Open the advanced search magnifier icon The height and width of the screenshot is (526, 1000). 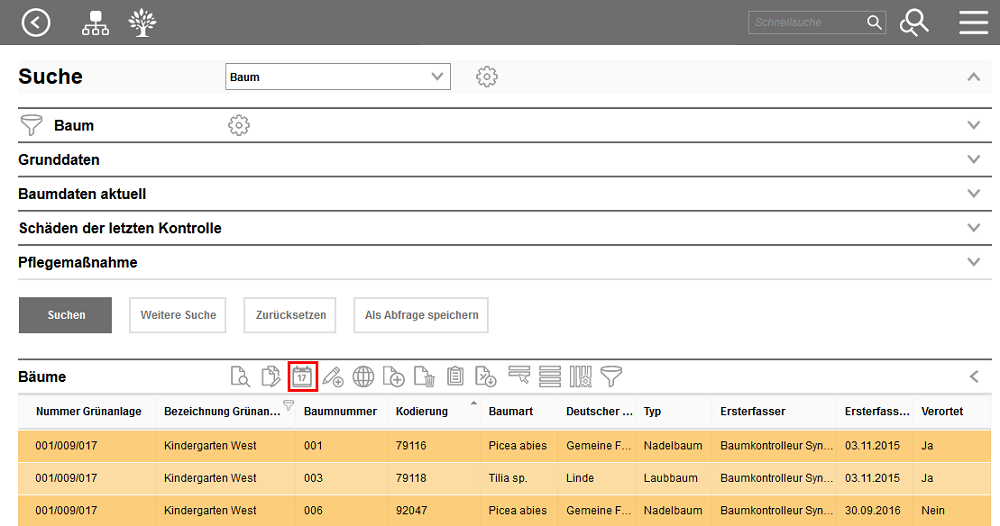pyautogui.click(x=913, y=23)
